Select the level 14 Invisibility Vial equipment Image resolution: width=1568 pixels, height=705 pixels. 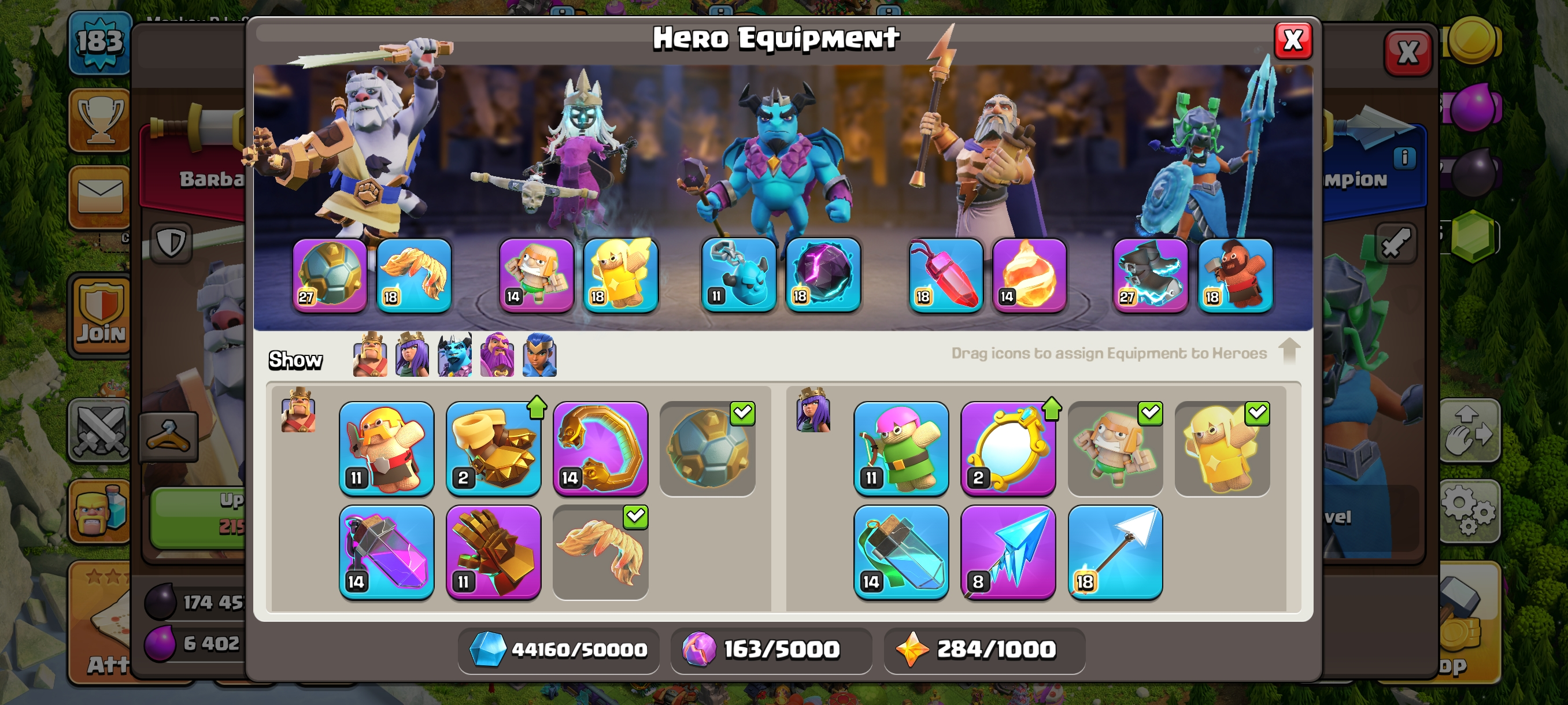point(901,552)
